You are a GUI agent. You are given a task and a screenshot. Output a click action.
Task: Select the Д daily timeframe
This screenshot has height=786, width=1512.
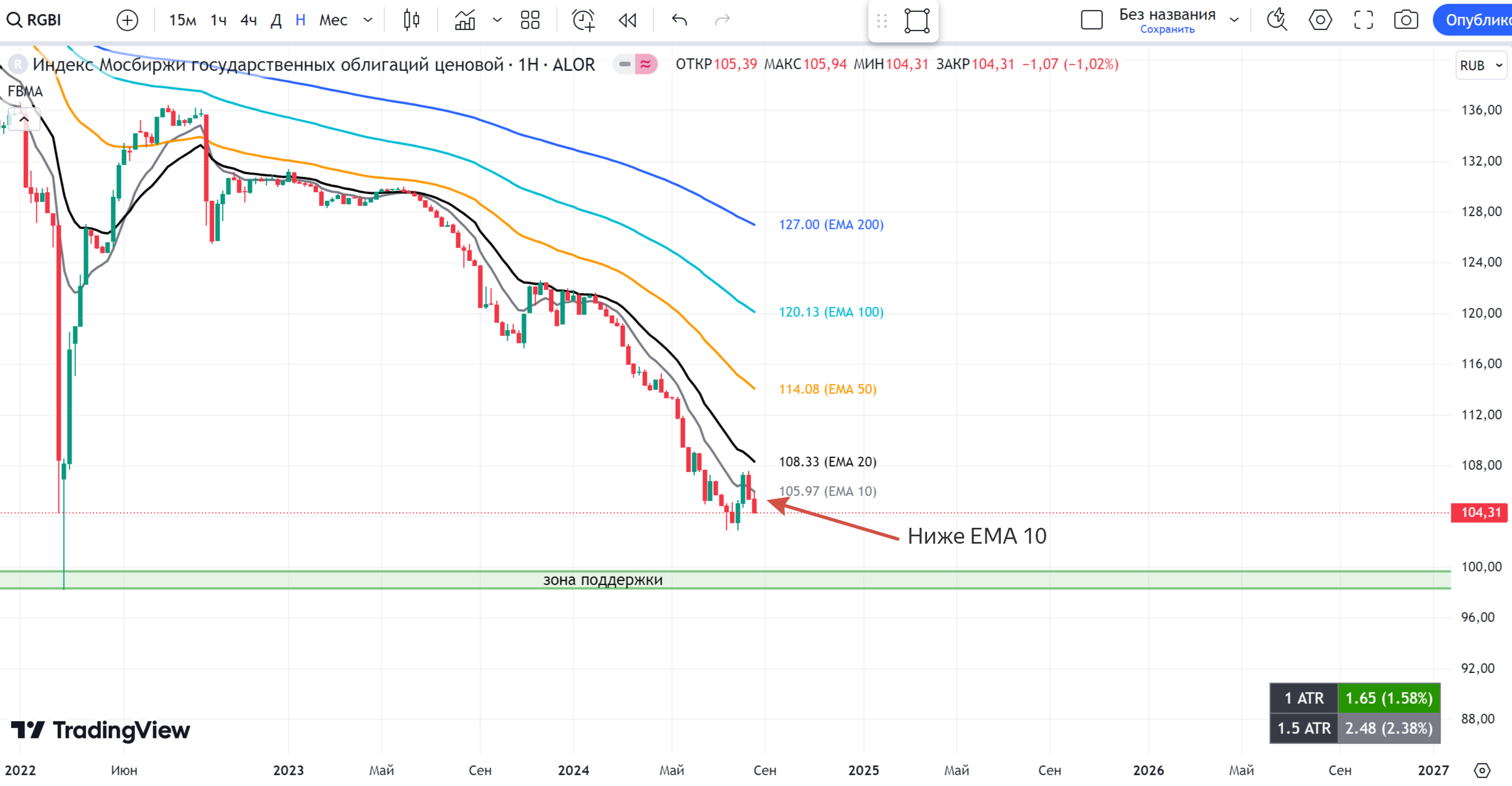tap(276, 20)
